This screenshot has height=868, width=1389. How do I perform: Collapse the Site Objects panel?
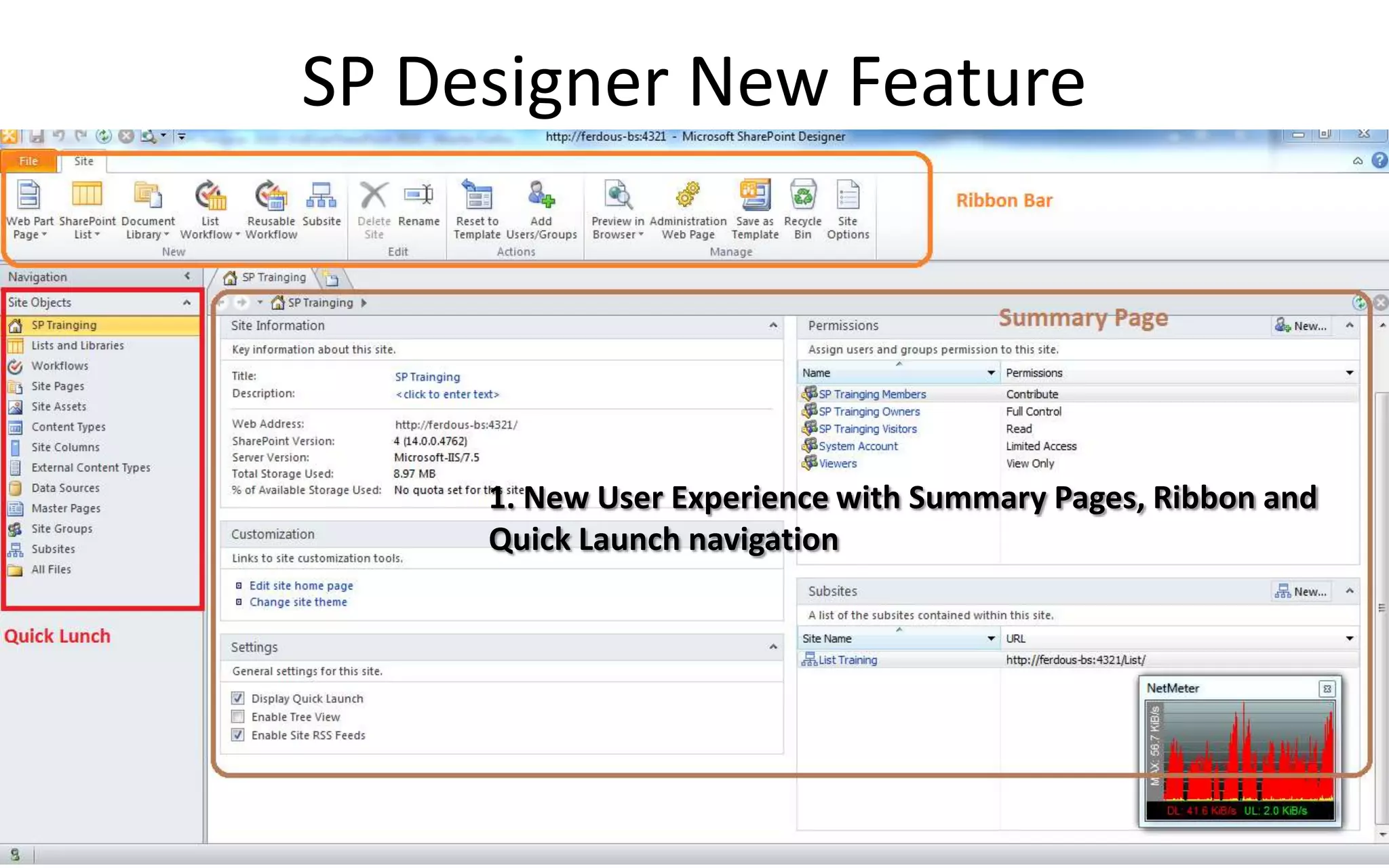187,302
